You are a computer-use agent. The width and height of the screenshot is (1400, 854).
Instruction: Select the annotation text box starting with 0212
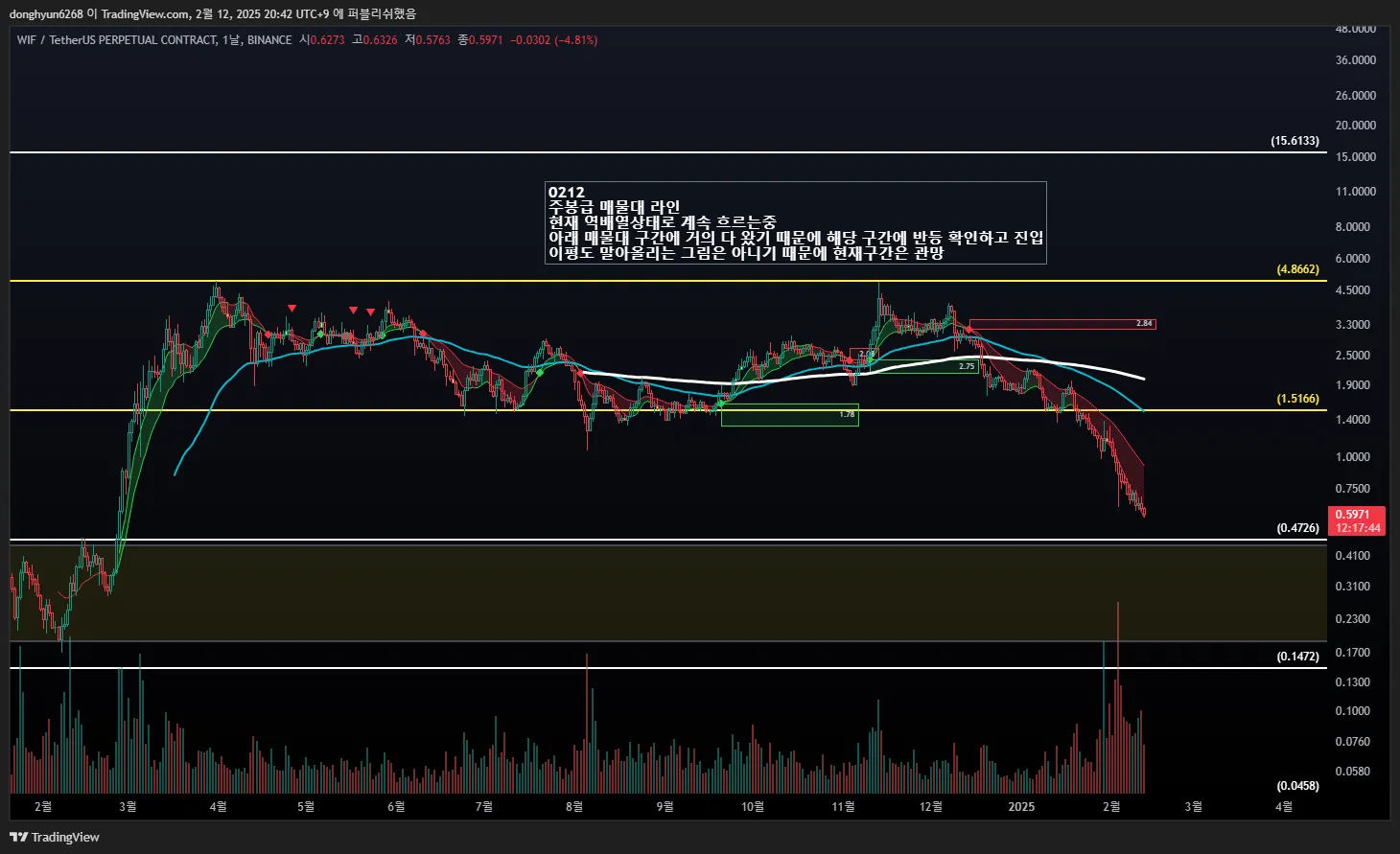click(795, 222)
